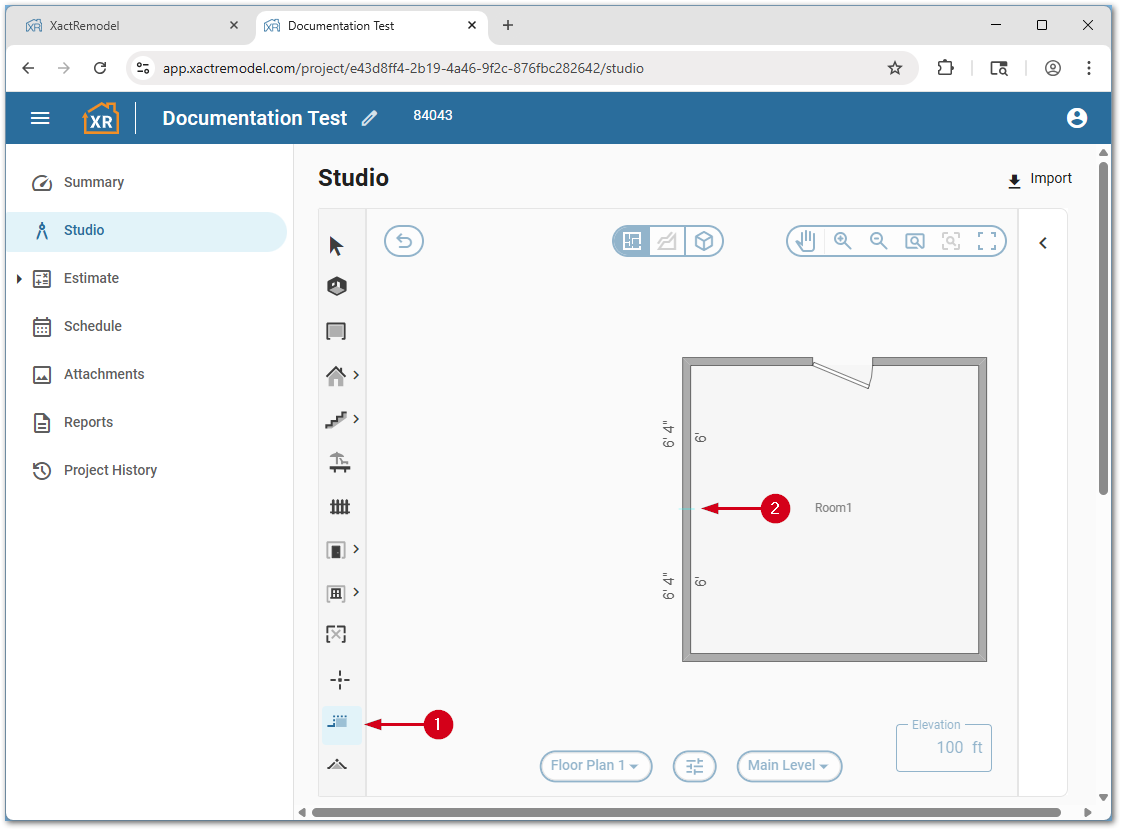Select the arrow pointer tool

click(336, 246)
